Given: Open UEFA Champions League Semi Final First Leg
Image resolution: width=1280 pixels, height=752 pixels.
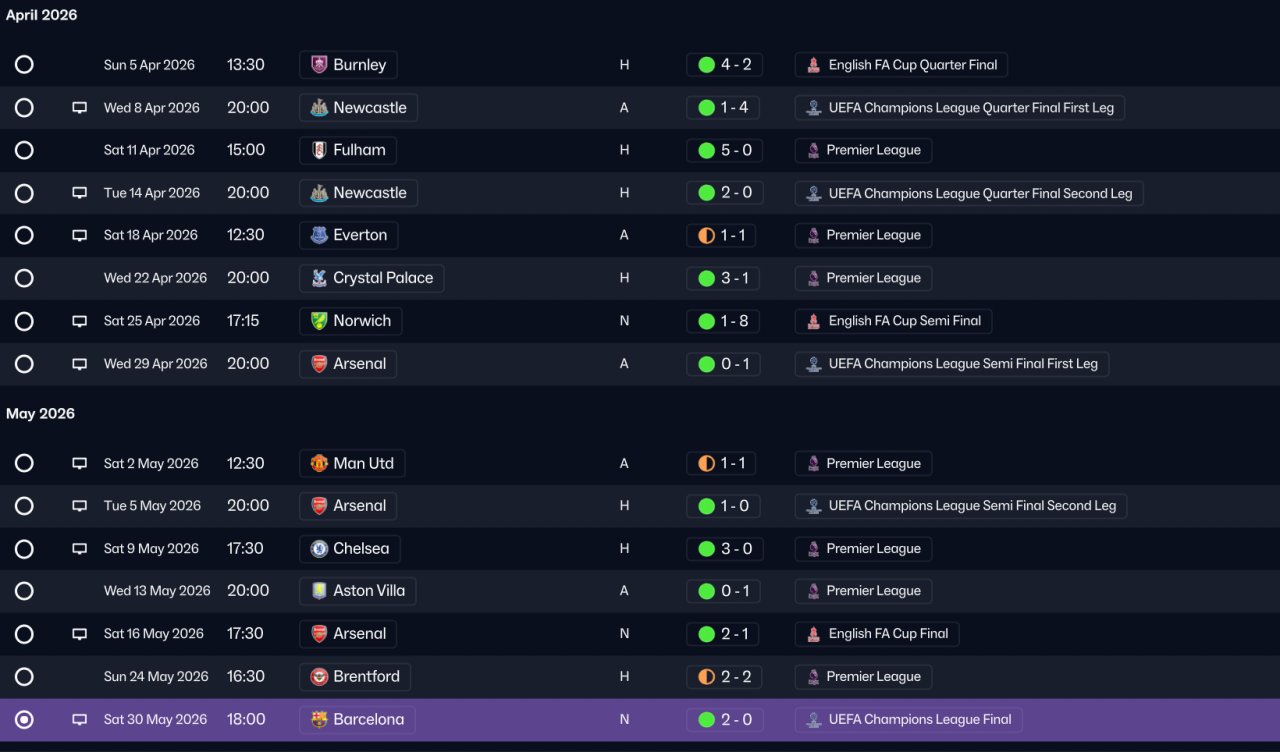Looking at the screenshot, I should (x=952, y=364).
